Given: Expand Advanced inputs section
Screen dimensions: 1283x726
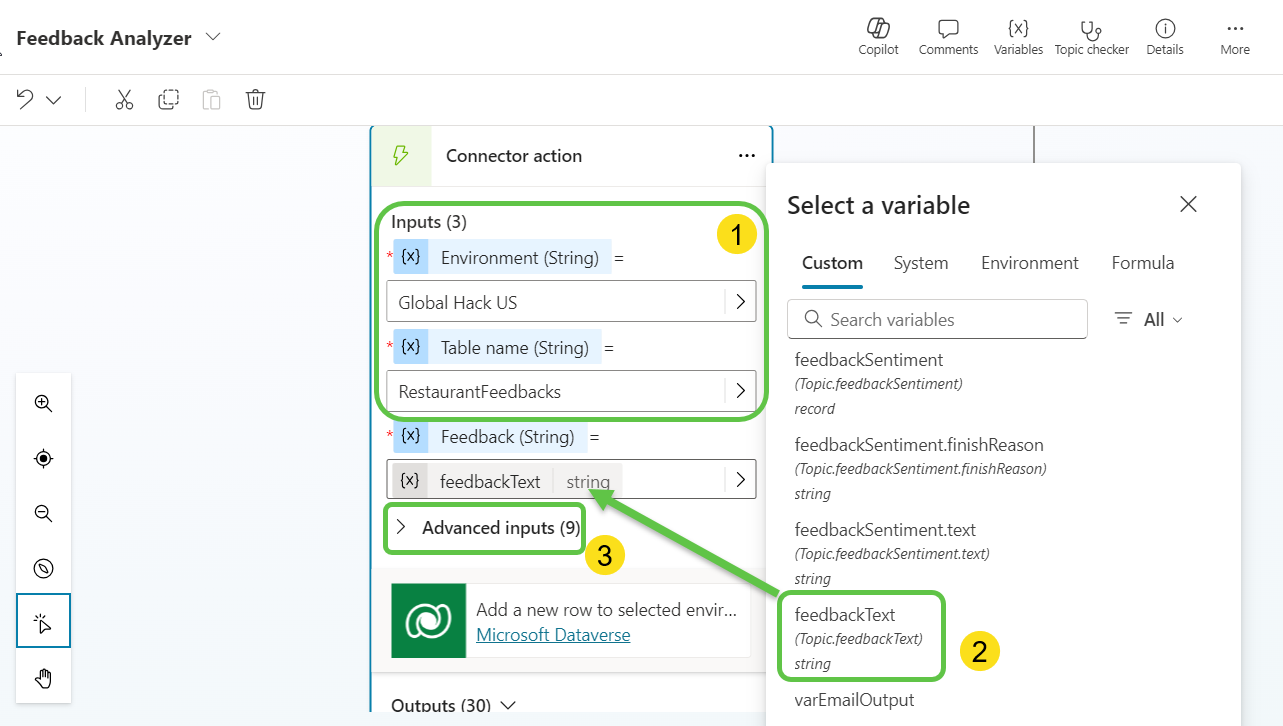Looking at the screenshot, I should (486, 528).
